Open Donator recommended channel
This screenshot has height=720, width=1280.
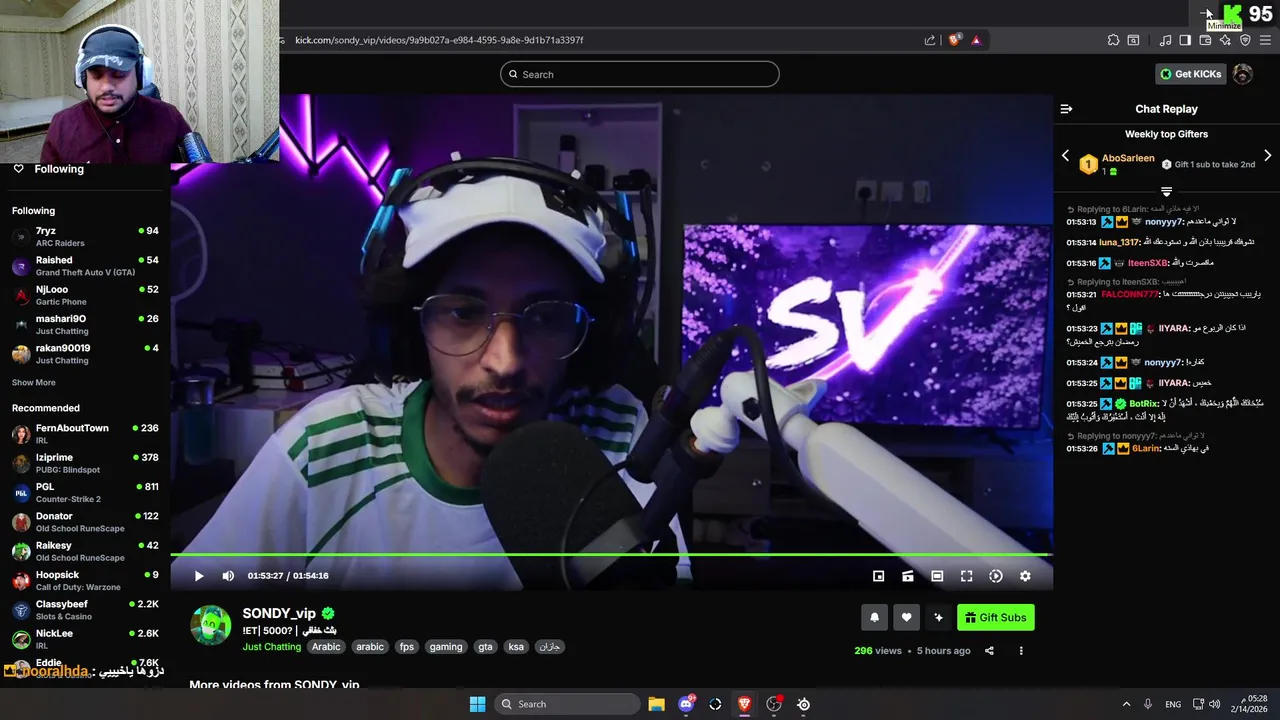coord(85,522)
